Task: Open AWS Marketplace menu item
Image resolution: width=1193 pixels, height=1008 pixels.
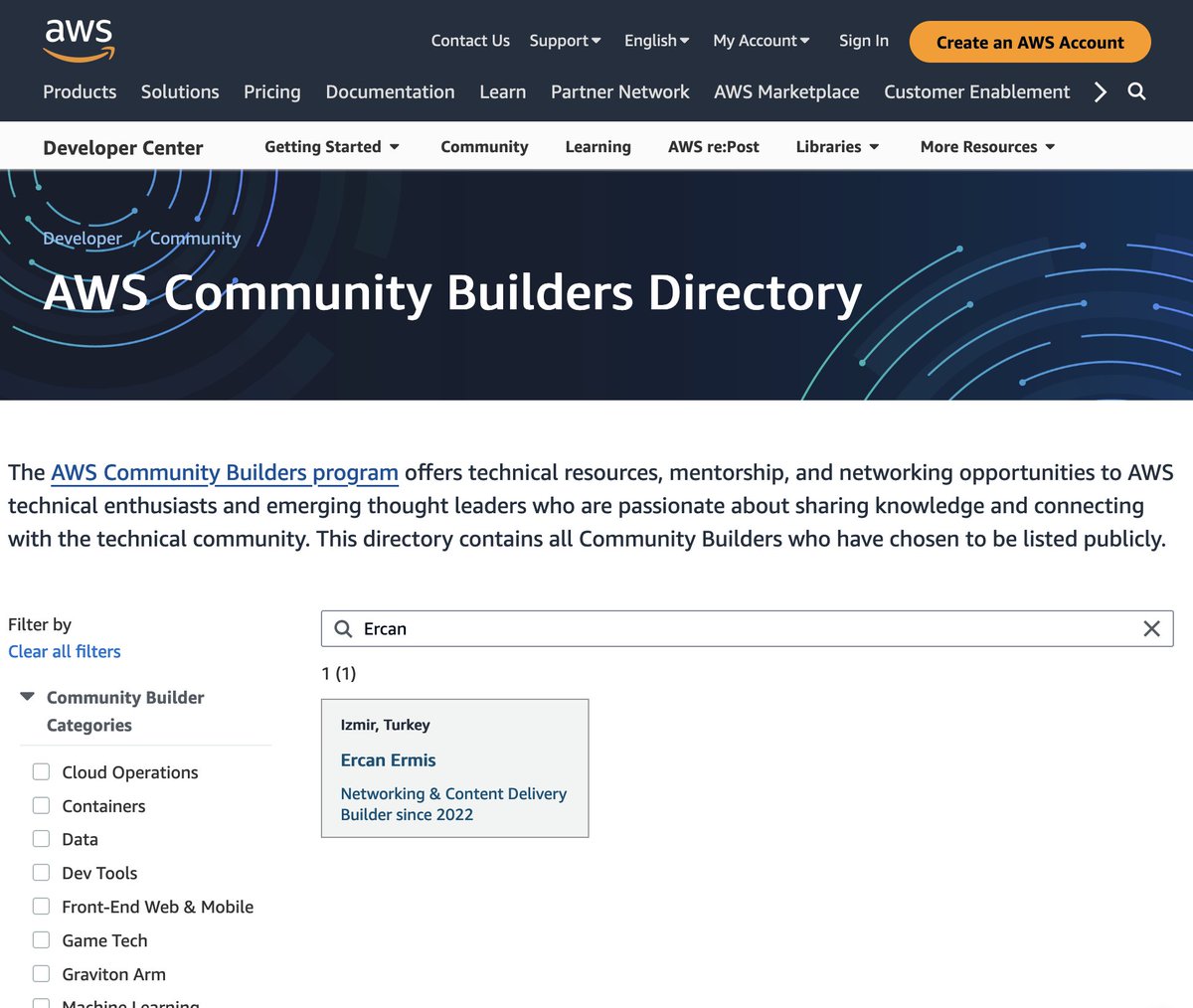Action: tap(786, 91)
